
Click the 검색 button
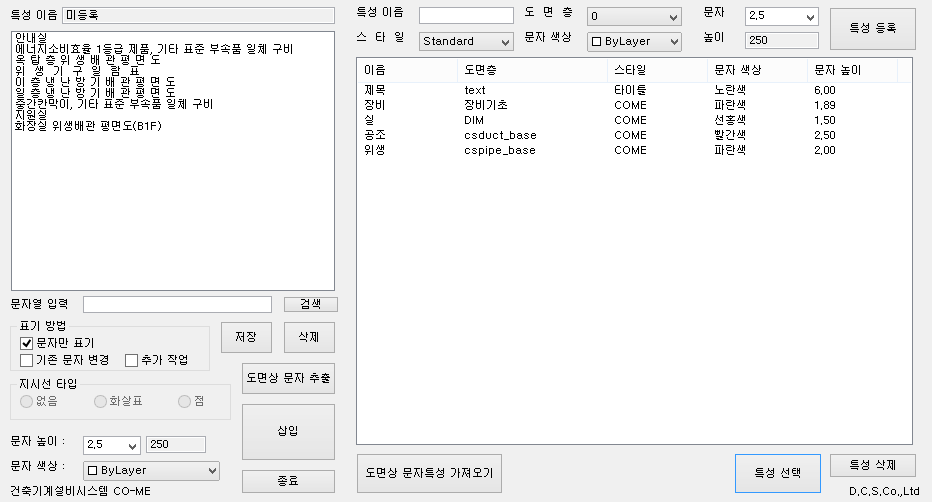311,304
